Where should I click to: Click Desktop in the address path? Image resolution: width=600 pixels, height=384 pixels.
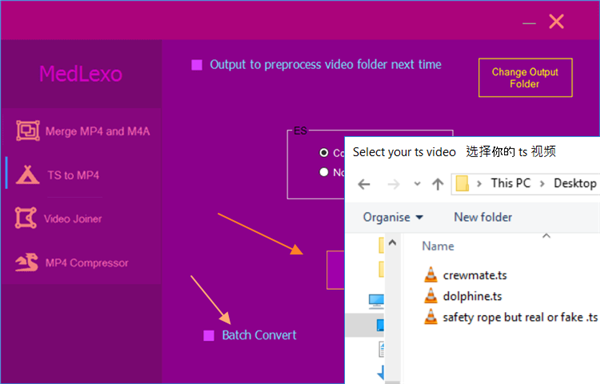575,183
